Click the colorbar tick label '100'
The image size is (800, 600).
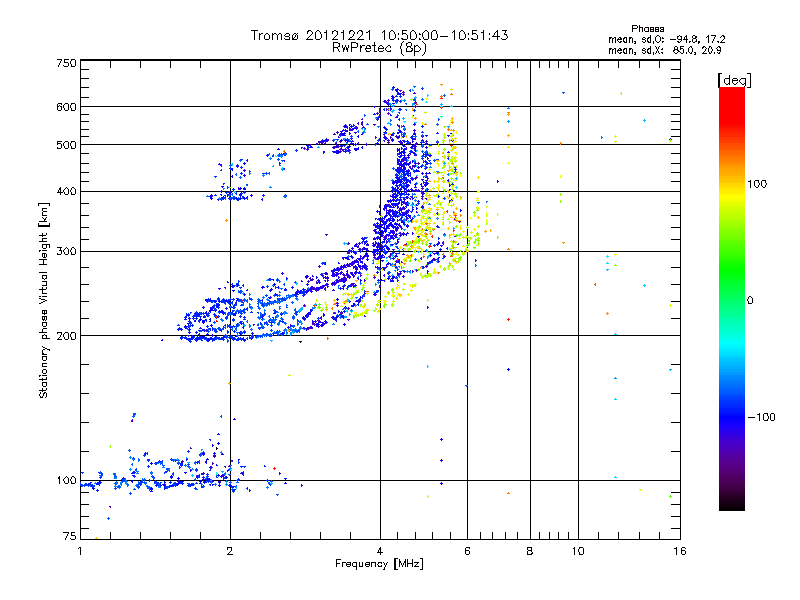pos(757,184)
